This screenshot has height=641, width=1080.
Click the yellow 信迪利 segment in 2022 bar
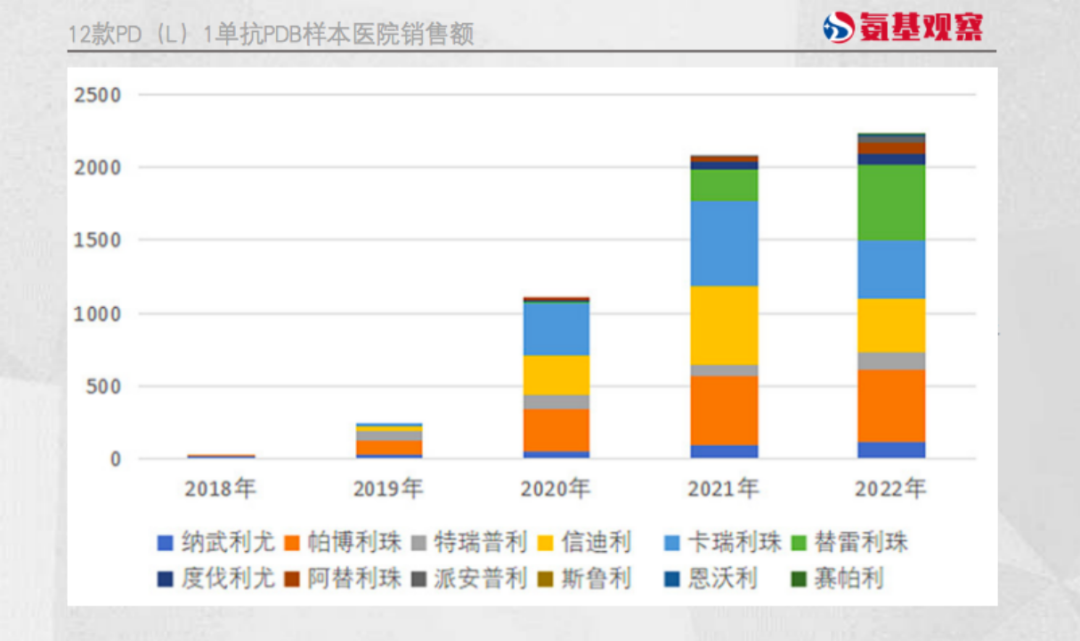click(x=891, y=326)
